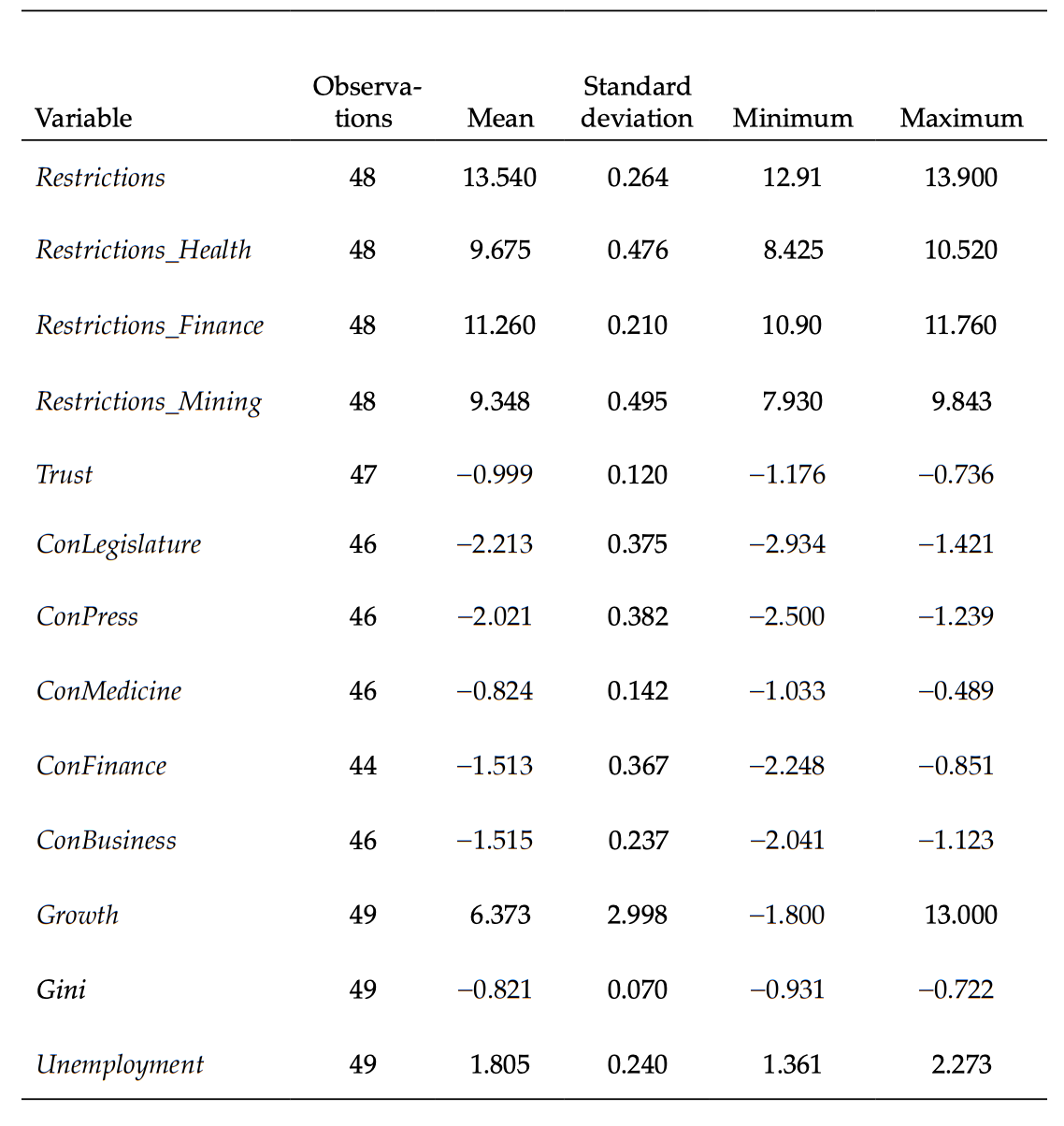Image resolution: width=1064 pixels, height=1126 pixels.
Task: Click the Standard deviation column header
Action: 637,102
